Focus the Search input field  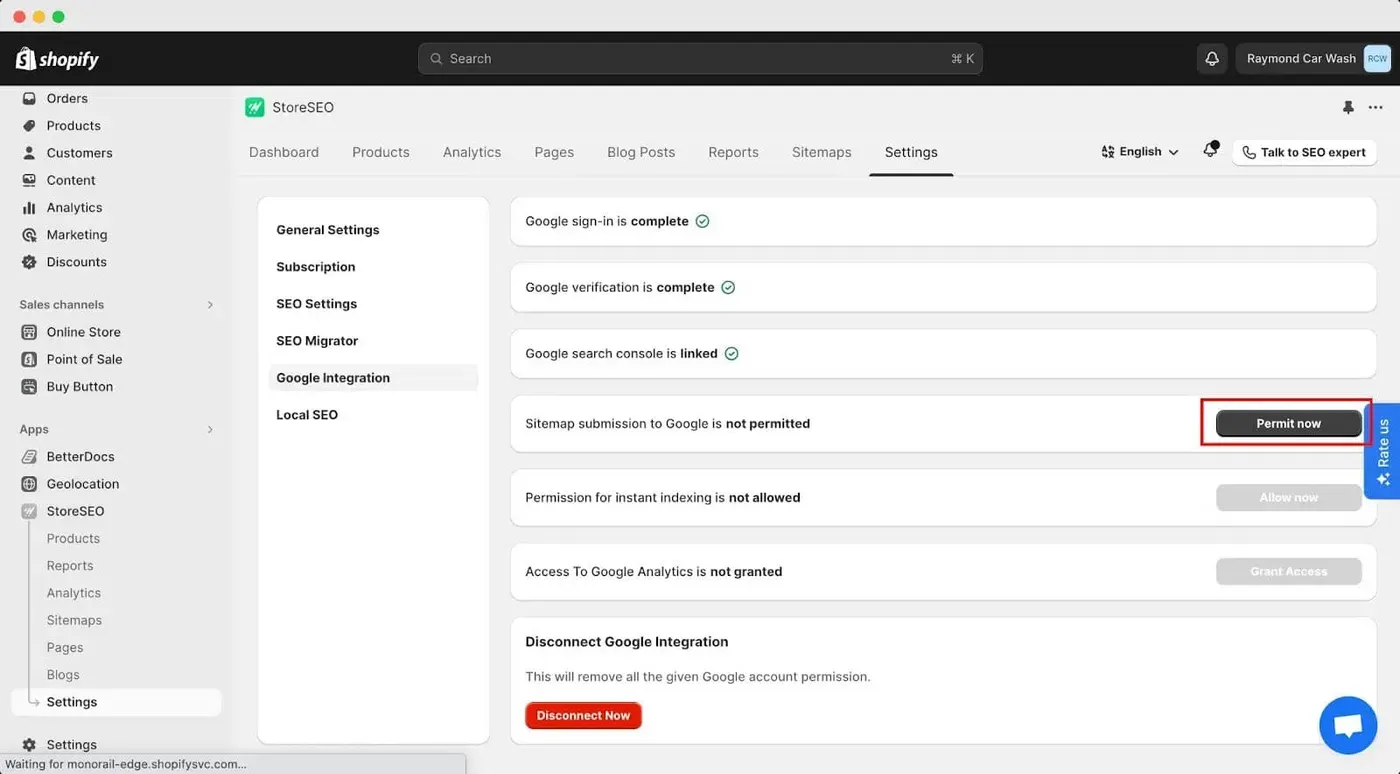700,59
